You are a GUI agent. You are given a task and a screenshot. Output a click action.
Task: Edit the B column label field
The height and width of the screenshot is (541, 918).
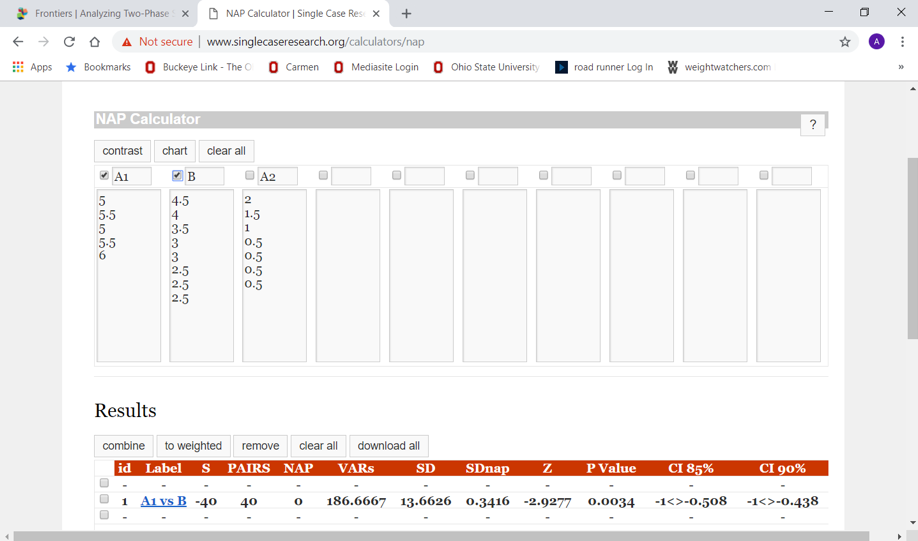point(204,176)
